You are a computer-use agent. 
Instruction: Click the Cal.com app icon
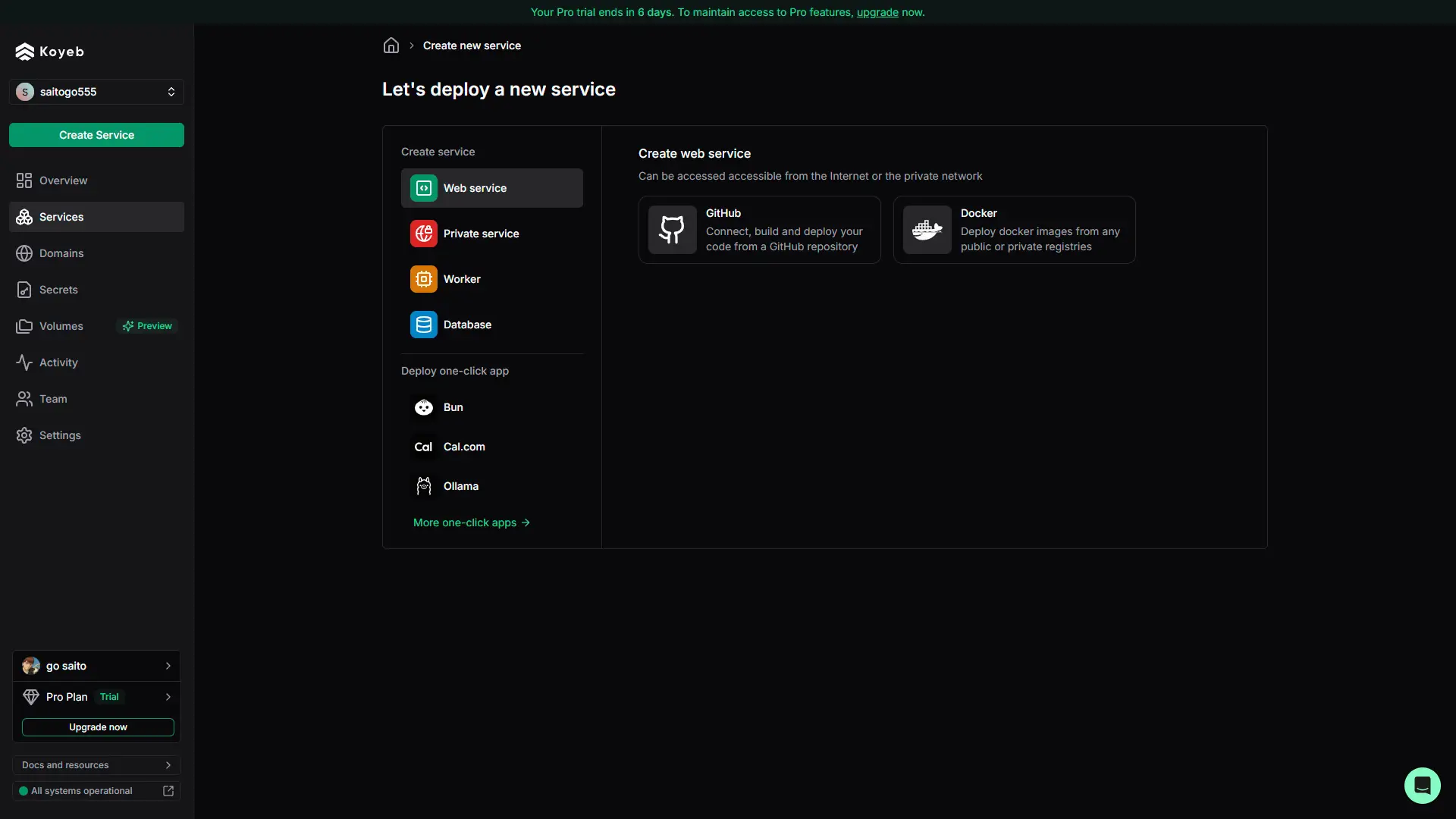(x=423, y=447)
